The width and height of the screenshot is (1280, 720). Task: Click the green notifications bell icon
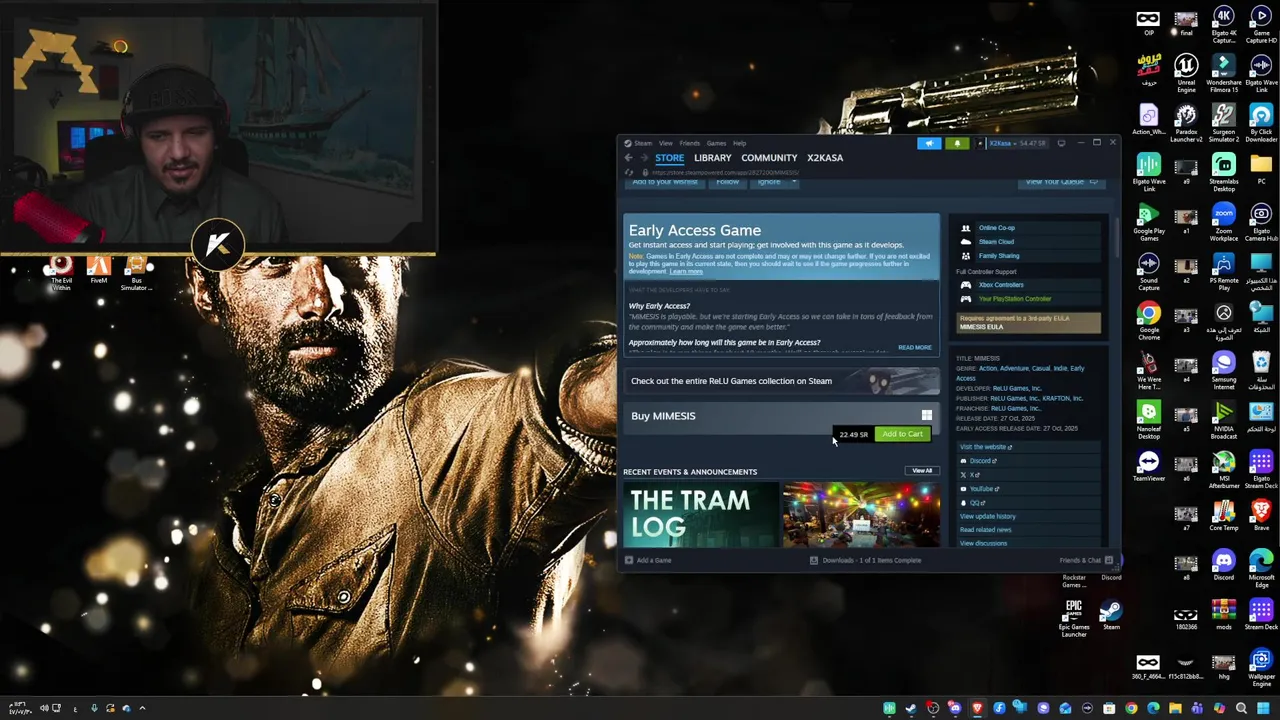957,143
